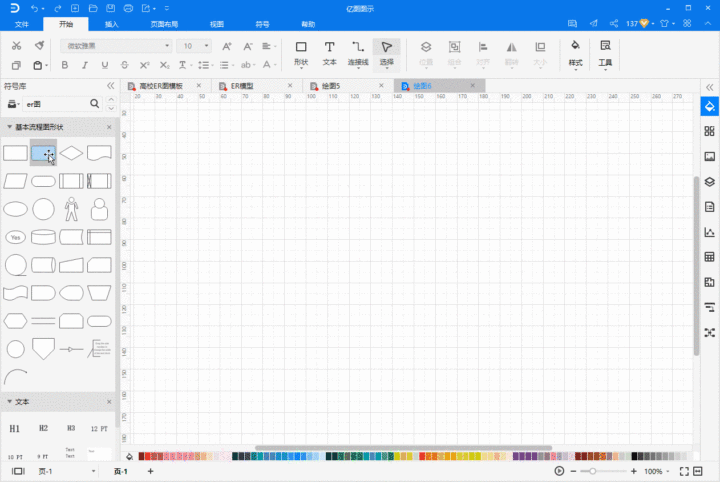Collapse the 基本流程图形状 section

click(10, 127)
